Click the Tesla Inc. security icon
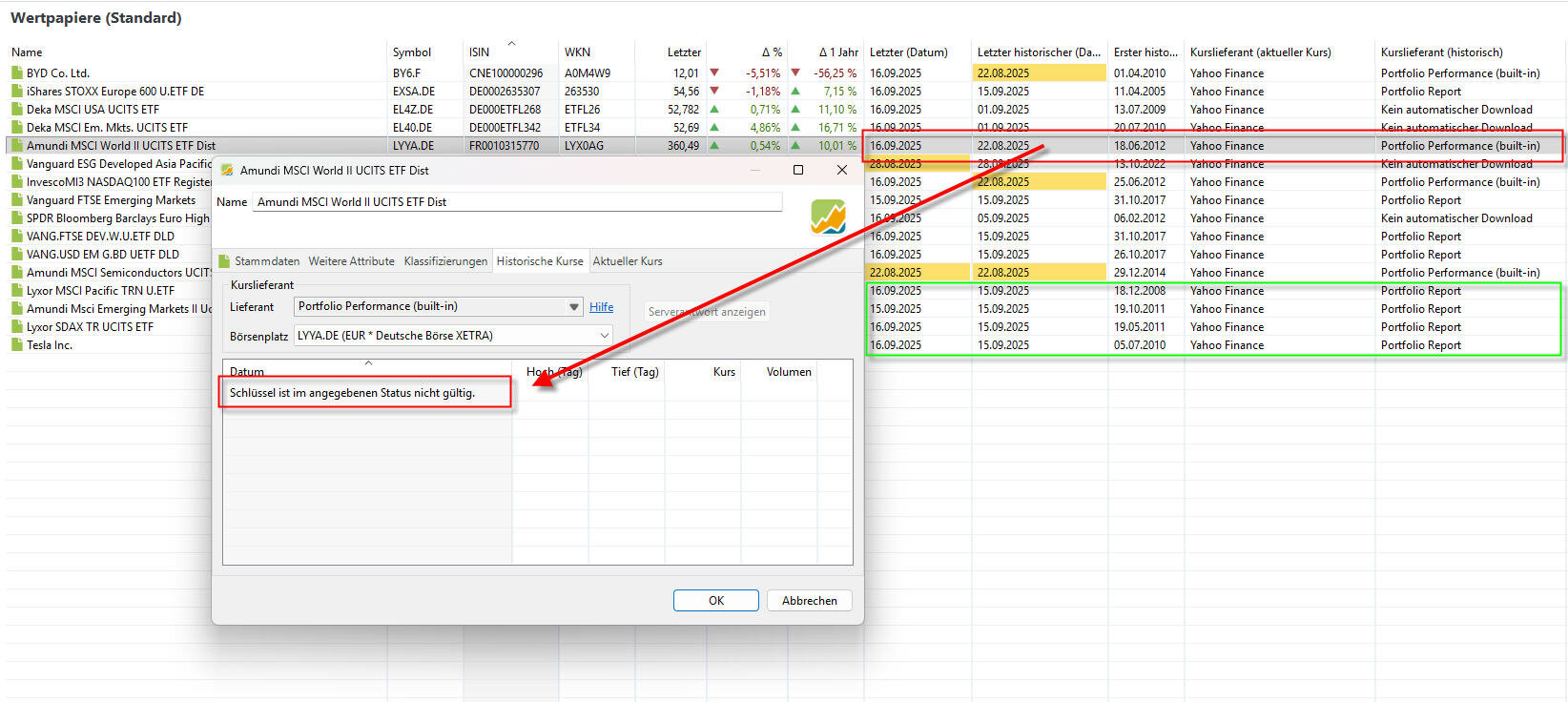Screen dimensions: 1568x702 coord(16,345)
